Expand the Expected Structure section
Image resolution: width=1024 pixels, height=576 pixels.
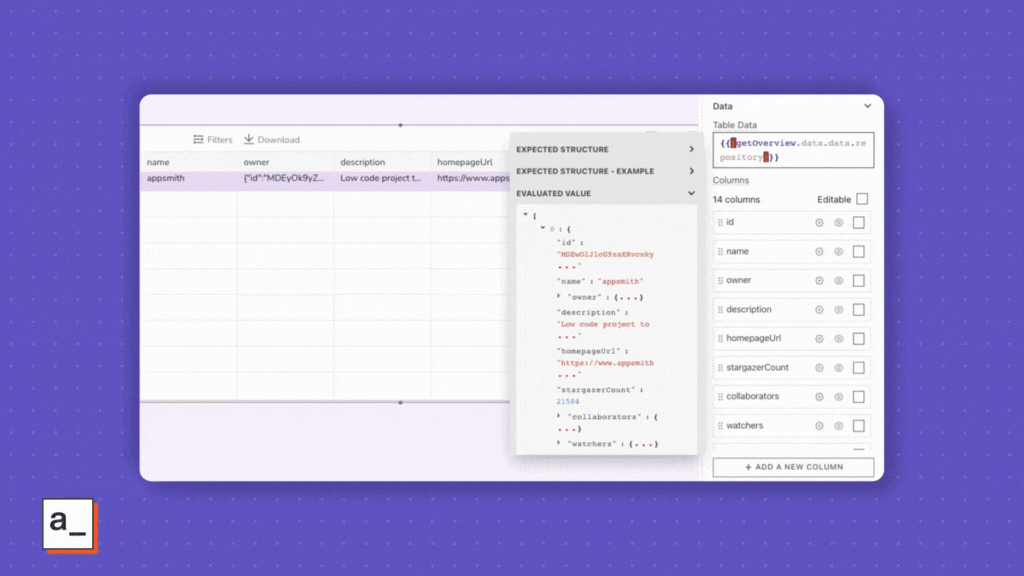[691, 150]
